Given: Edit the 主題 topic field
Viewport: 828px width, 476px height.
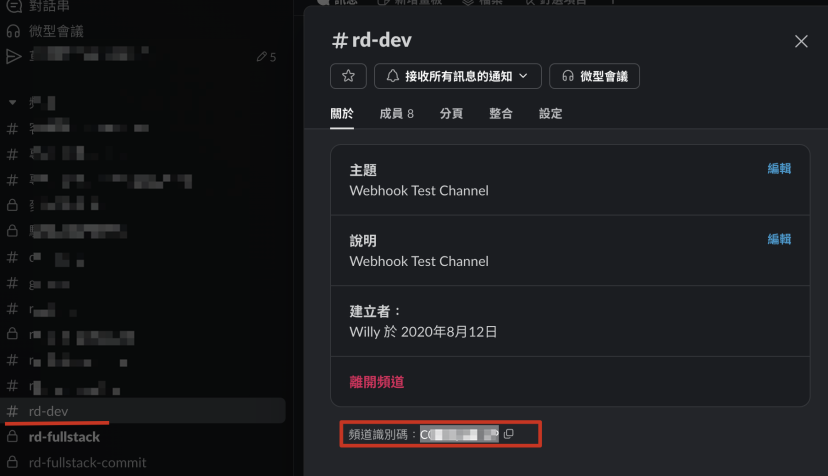Looking at the screenshot, I should 779,169.
